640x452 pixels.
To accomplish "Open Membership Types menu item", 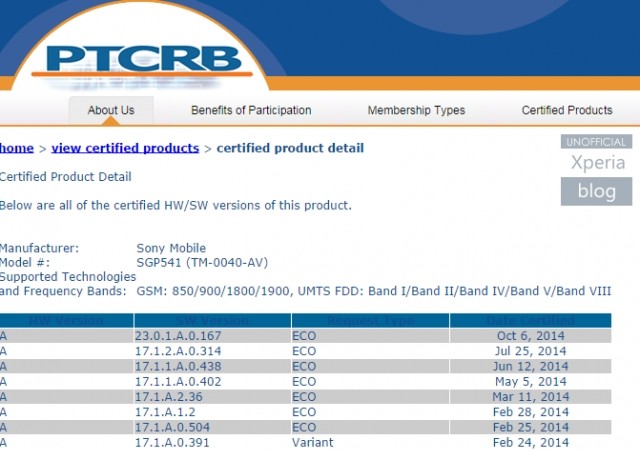I will (416, 110).
